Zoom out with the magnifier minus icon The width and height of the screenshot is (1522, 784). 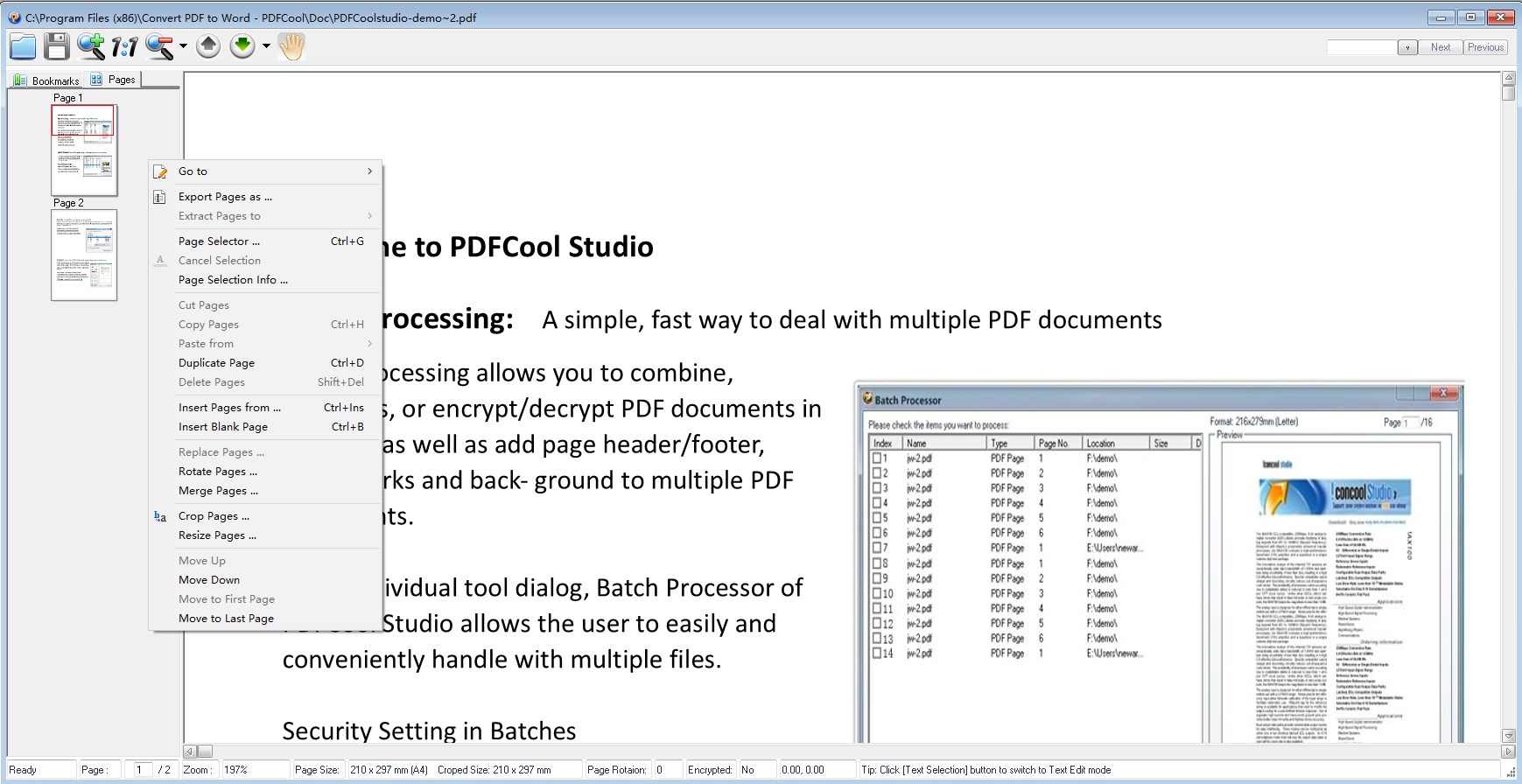[x=160, y=46]
